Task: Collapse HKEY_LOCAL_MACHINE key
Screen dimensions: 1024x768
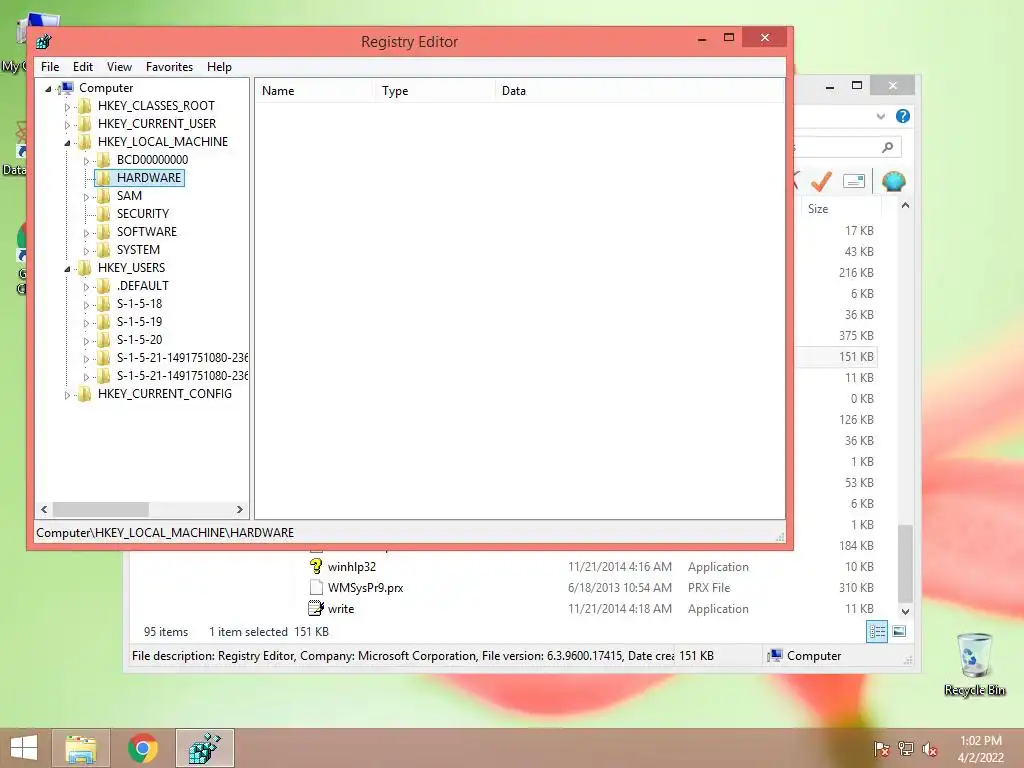Action: tap(67, 142)
